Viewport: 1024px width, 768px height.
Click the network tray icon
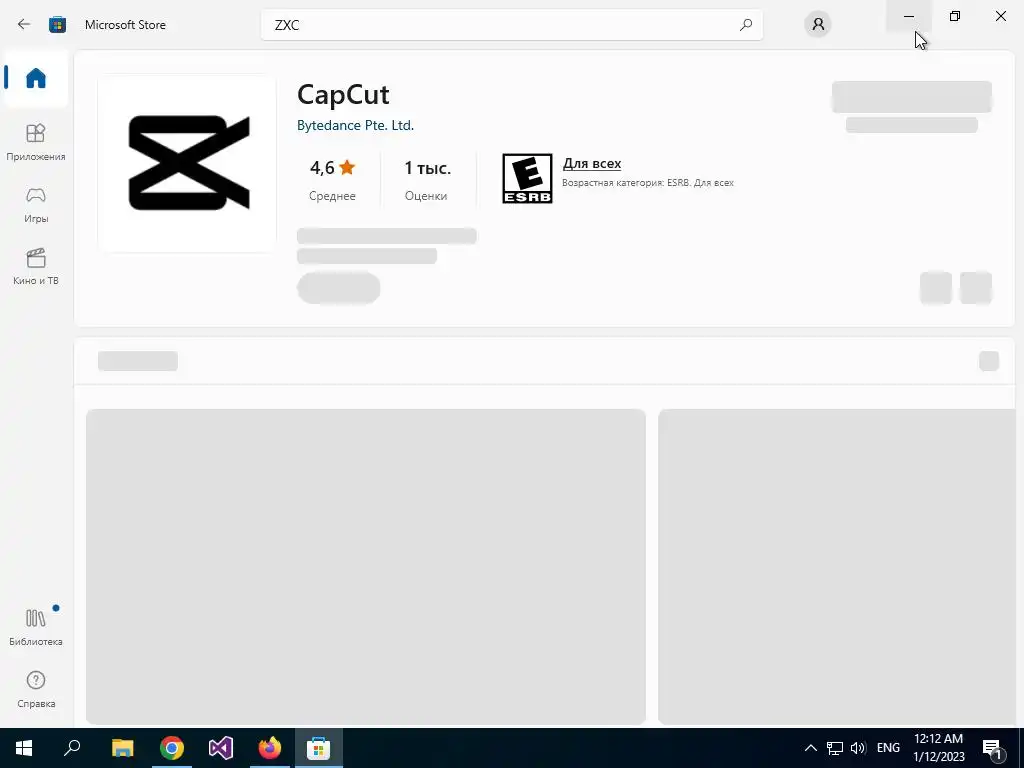click(835, 748)
